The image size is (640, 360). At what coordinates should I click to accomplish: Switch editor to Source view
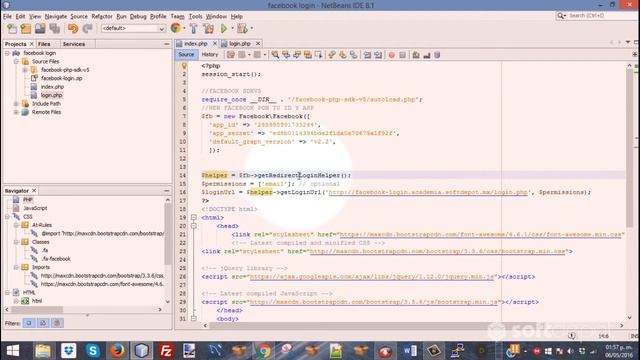click(186, 55)
